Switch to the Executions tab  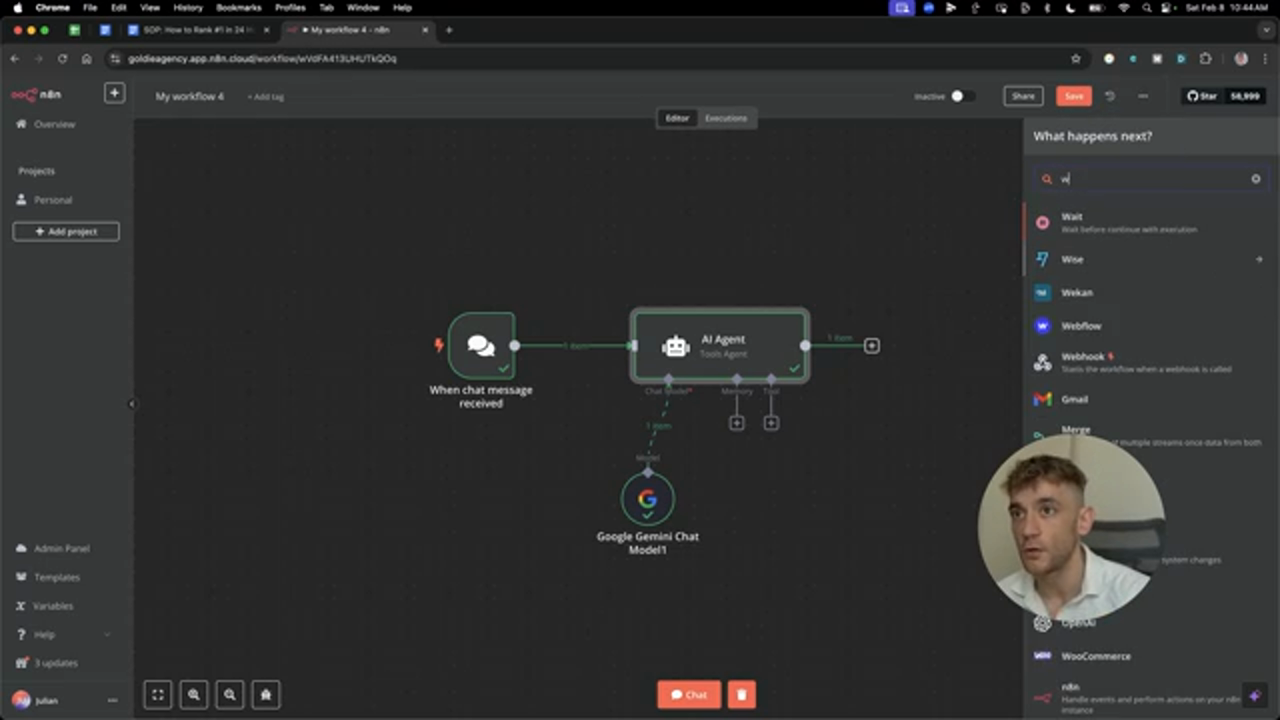(726, 118)
